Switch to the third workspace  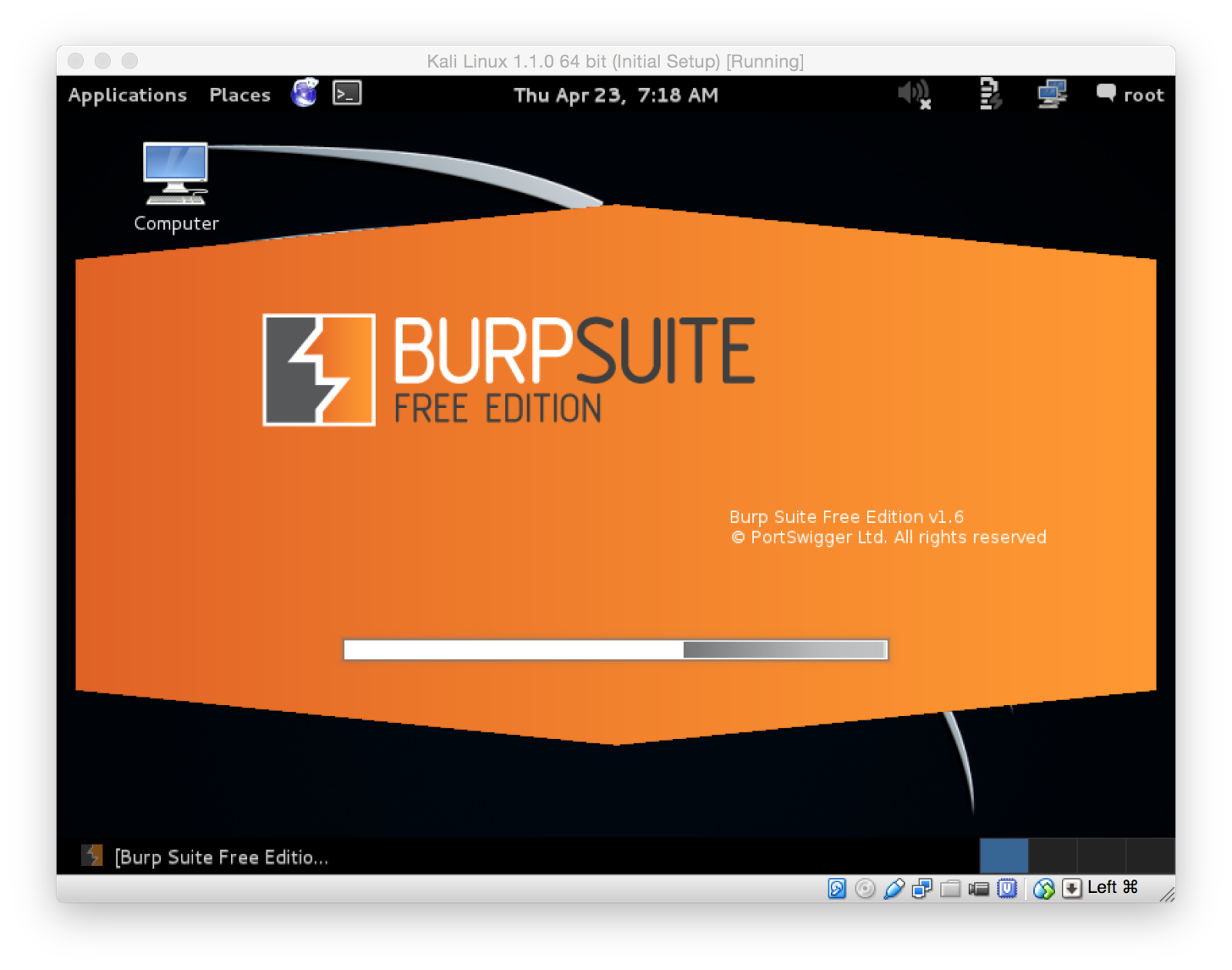(x=1101, y=856)
